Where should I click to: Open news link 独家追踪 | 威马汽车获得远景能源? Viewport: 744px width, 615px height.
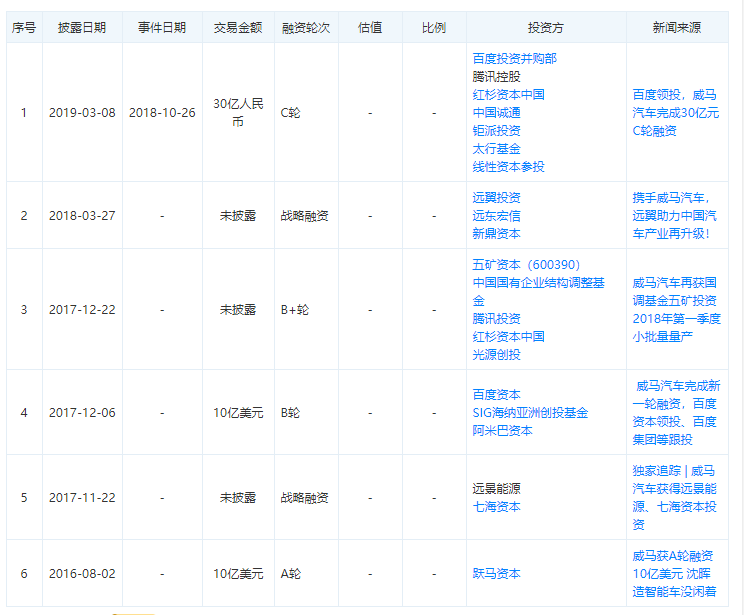(674, 497)
